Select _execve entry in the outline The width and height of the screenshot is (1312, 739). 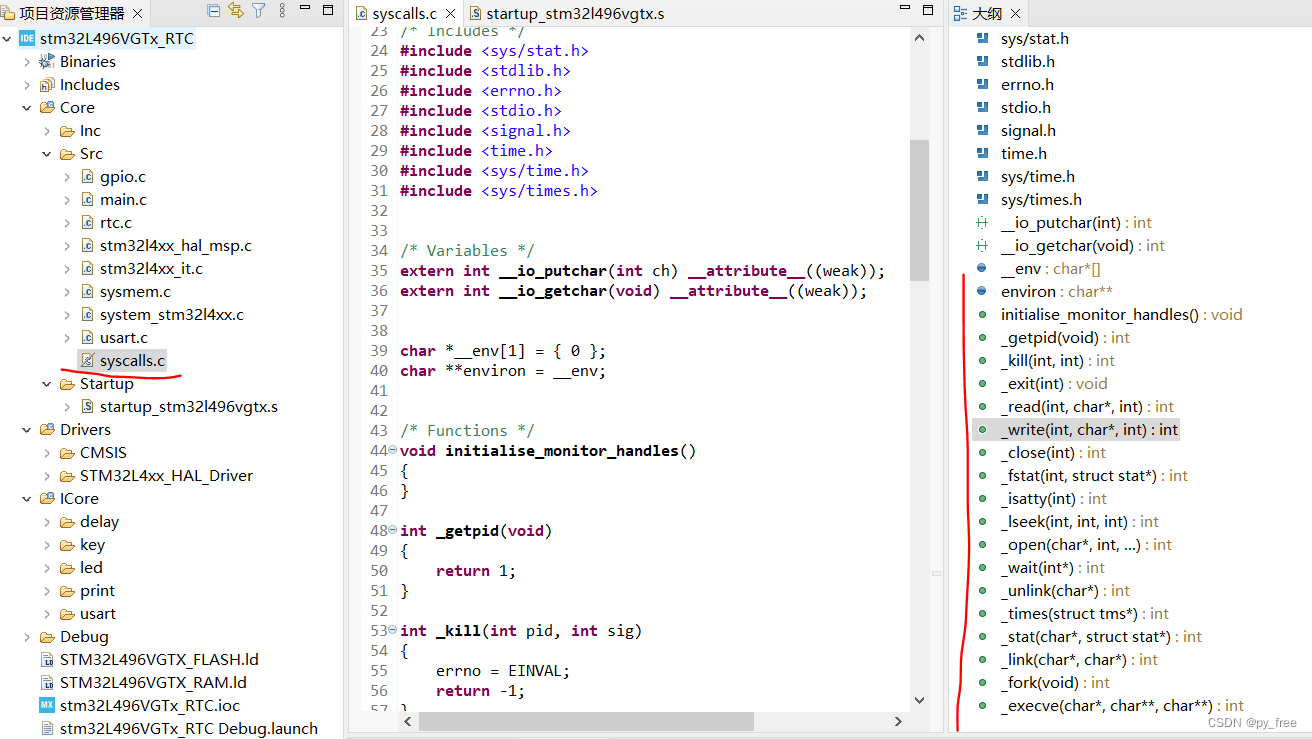click(x=1122, y=706)
